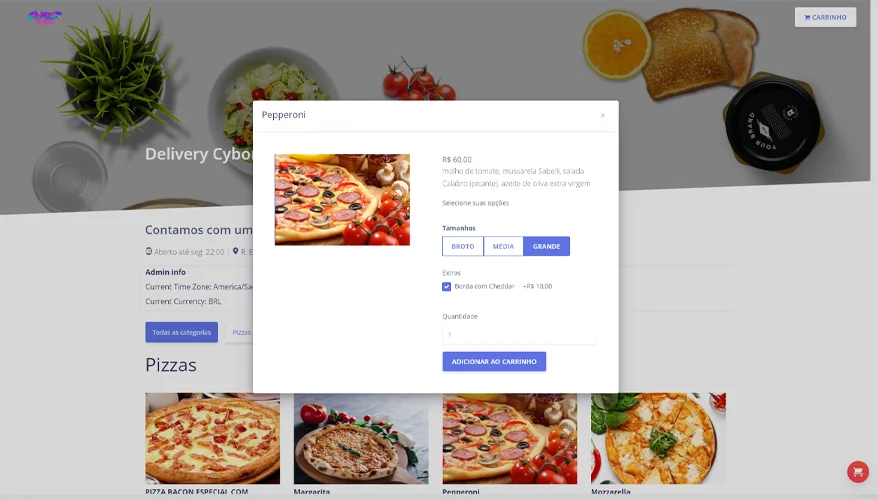Screen dimensions: 878x500
Task: Open the Margarita pizza thumbnail
Action: coord(361,438)
